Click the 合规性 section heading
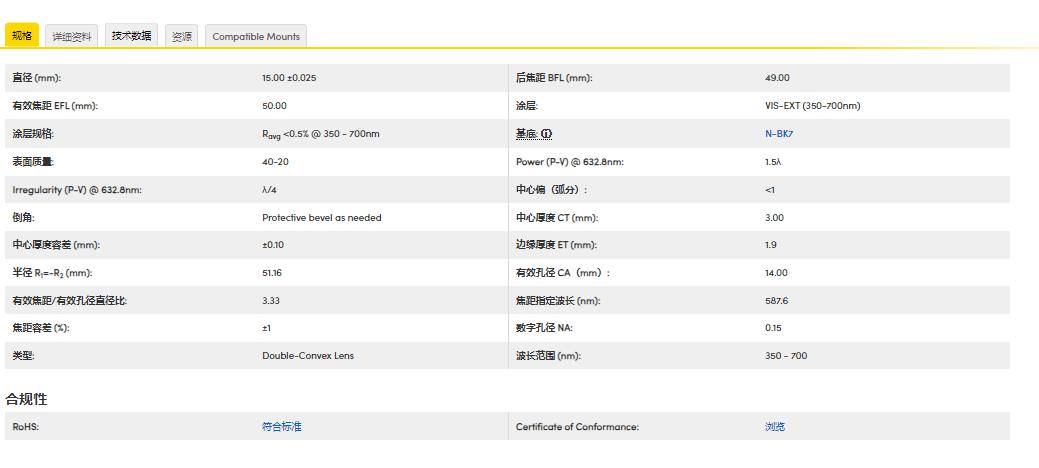1039x468 pixels. (x=29, y=399)
